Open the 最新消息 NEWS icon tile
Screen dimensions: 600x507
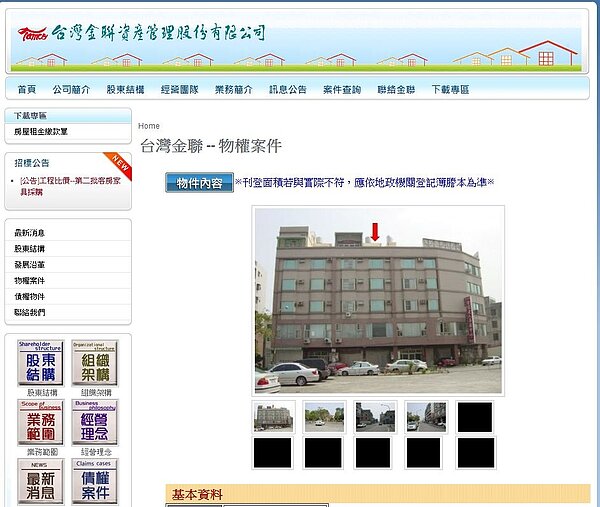[41, 482]
